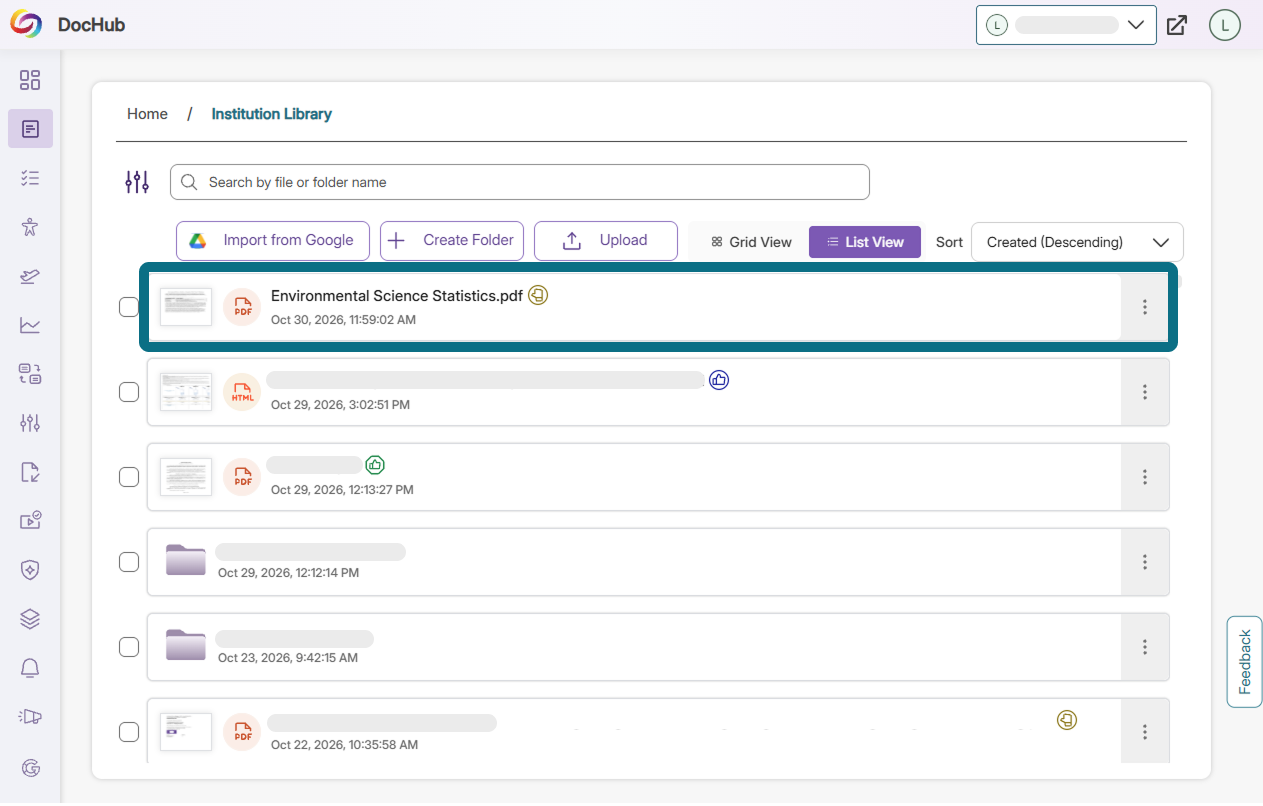This screenshot has height=806, width=1263.
Task: Open the Environmental Science Statistics.pdf document thumbnail
Action: (186, 307)
